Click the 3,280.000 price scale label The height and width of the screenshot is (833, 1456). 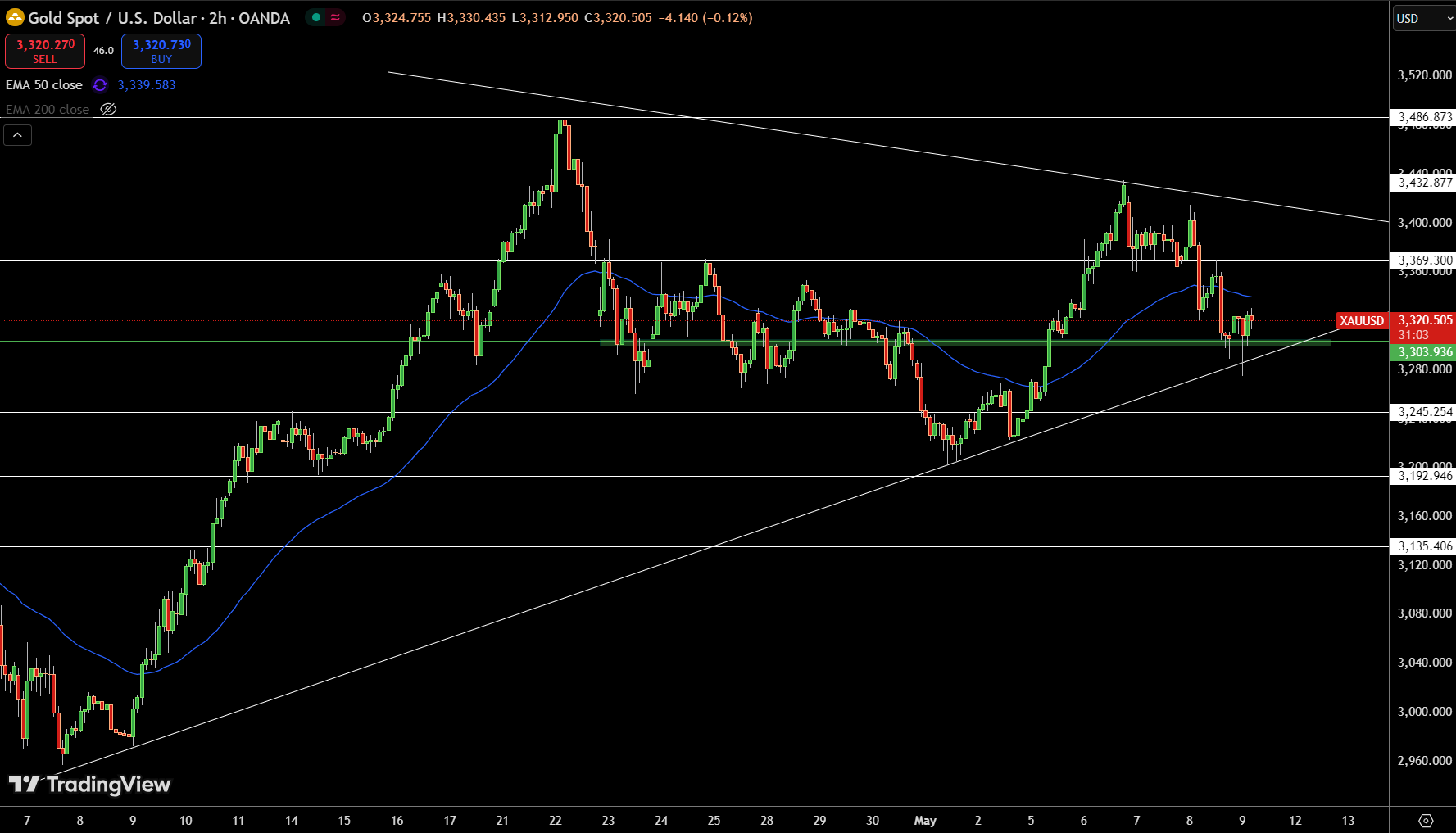coord(1424,369)
